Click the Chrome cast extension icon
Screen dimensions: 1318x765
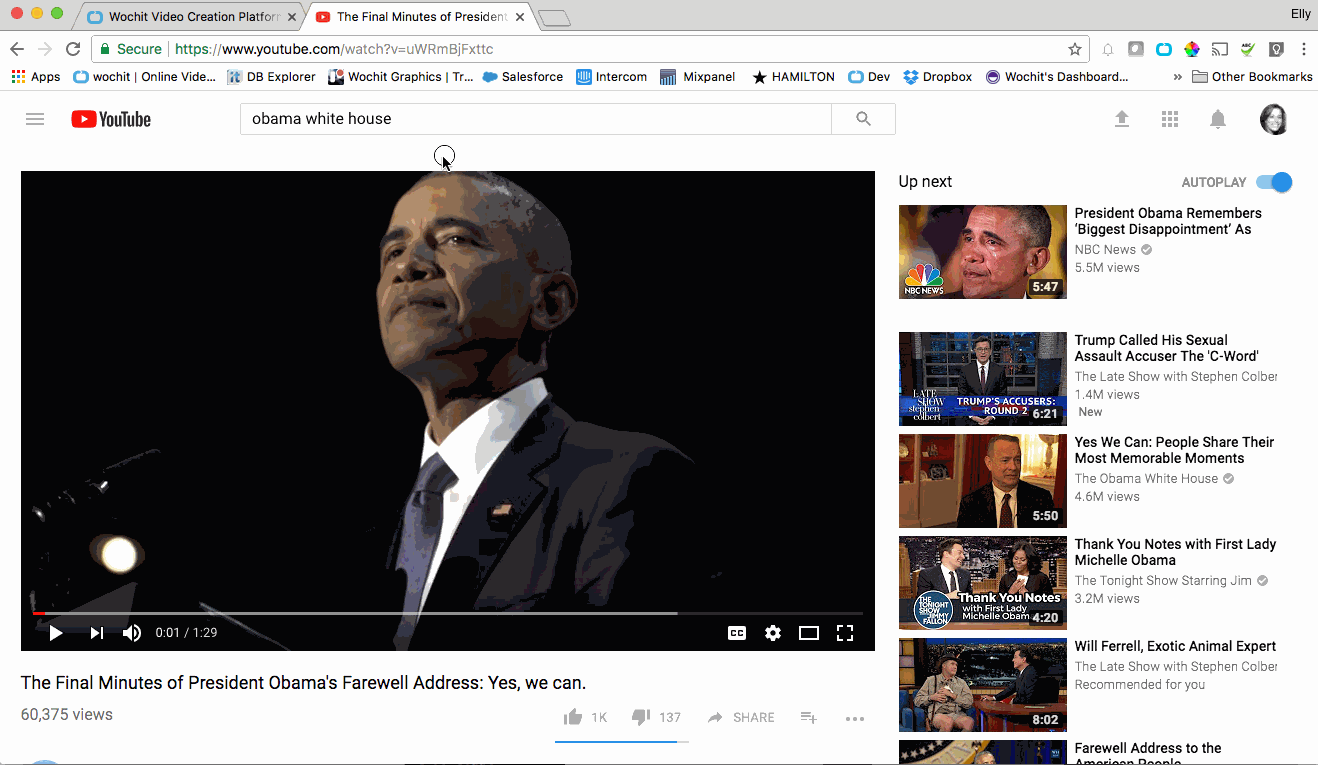pos(1219,49)
